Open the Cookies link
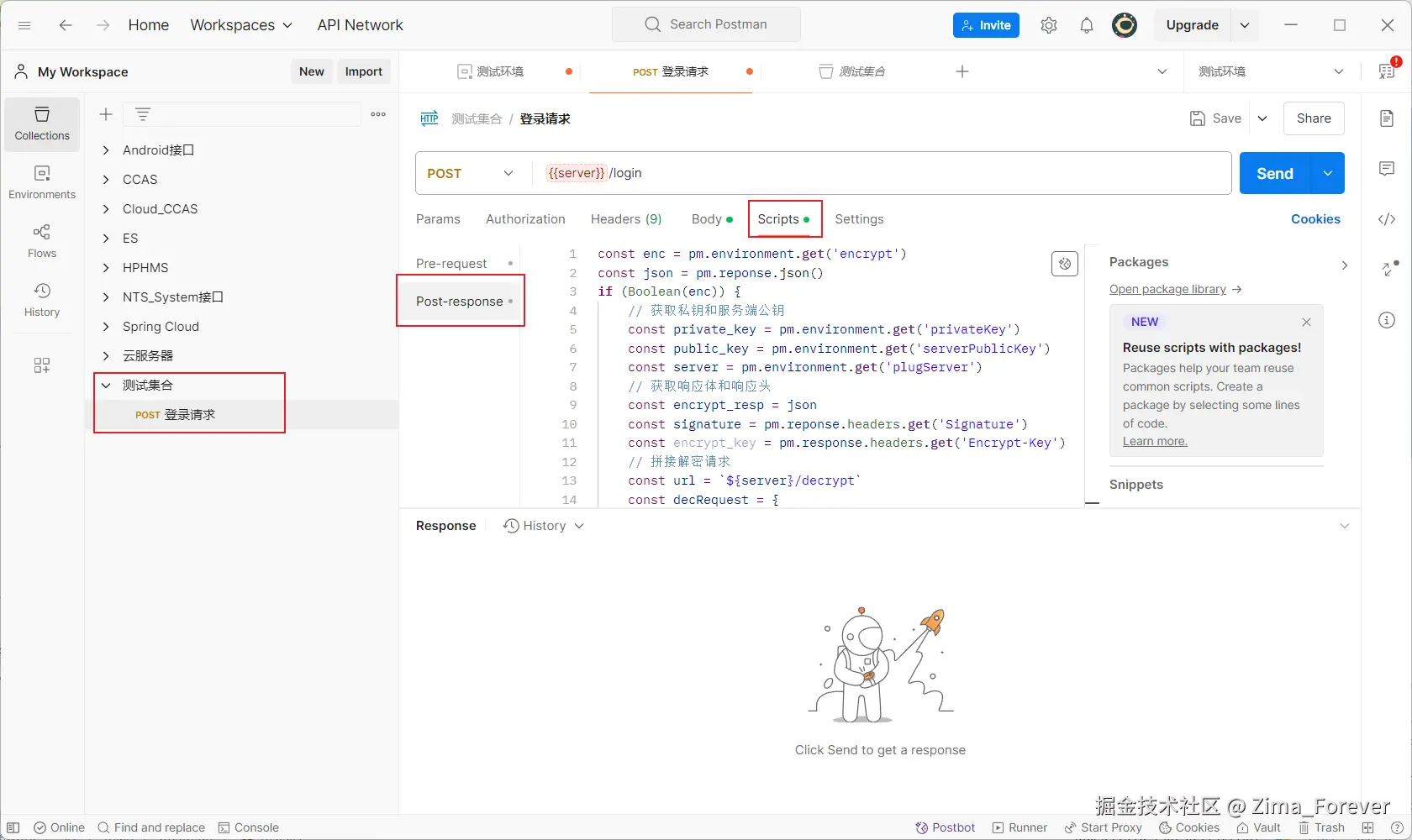Viewport: 1412px width, 840px height. coord(1315,219)
